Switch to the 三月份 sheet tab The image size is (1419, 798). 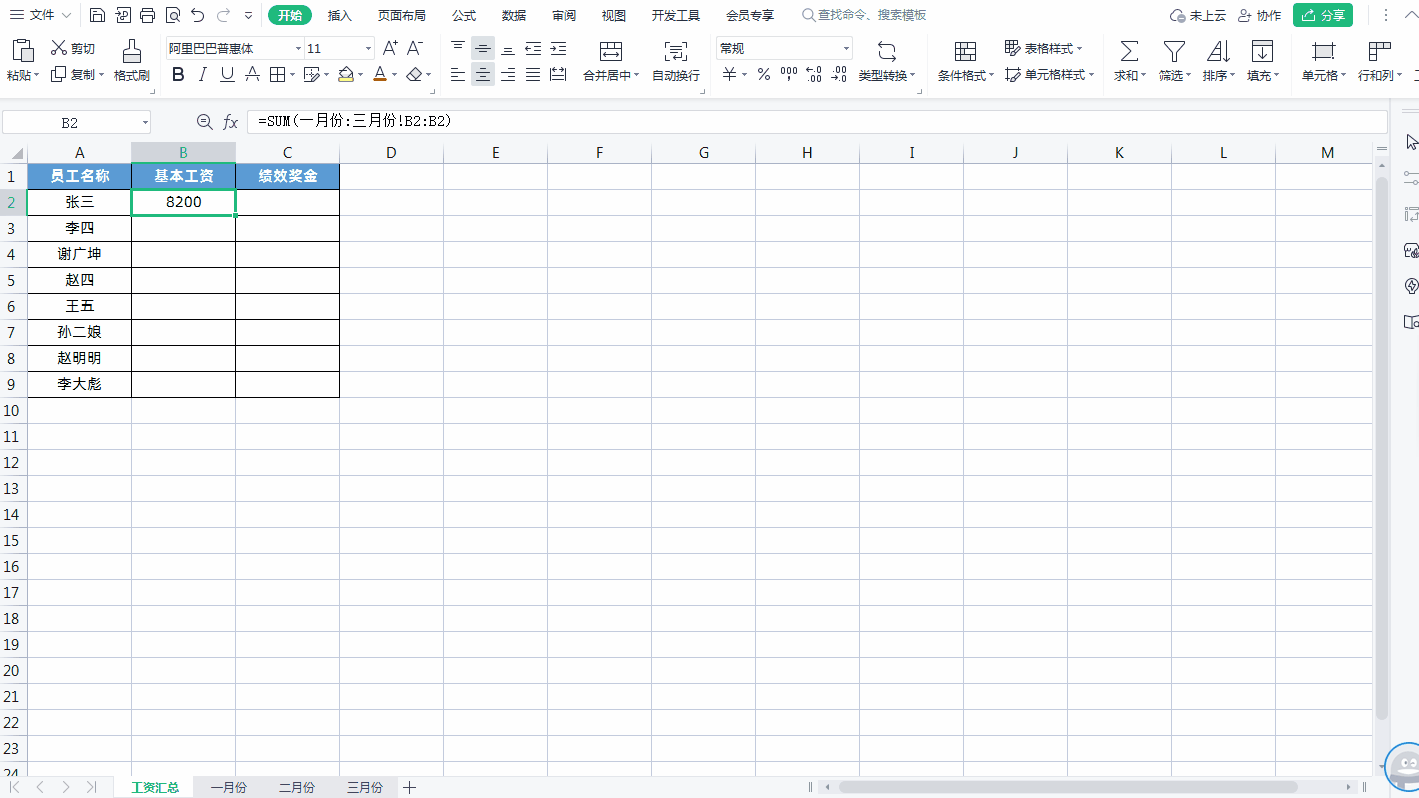pos(364,788)
